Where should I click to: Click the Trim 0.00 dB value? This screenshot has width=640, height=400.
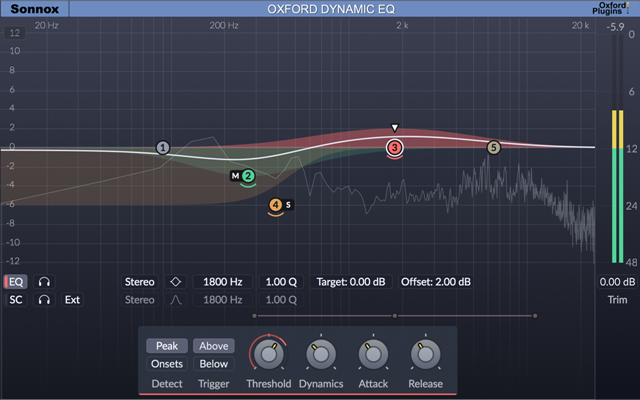(x=617, y=282)
